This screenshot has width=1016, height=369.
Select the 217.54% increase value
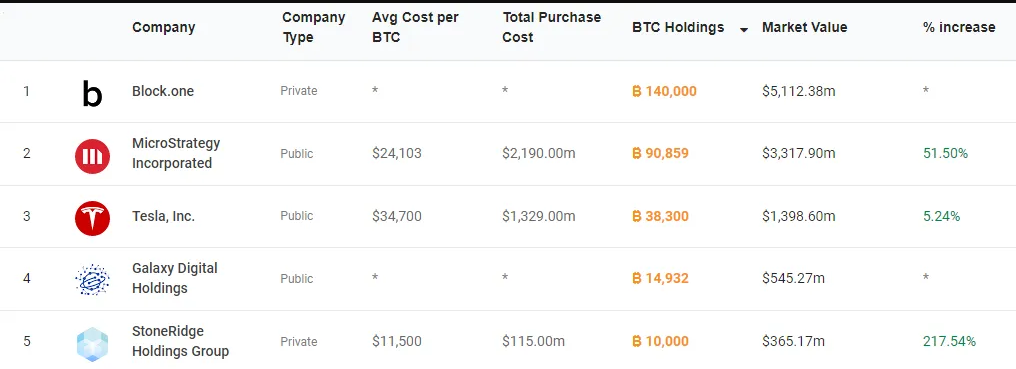(949, 341)
